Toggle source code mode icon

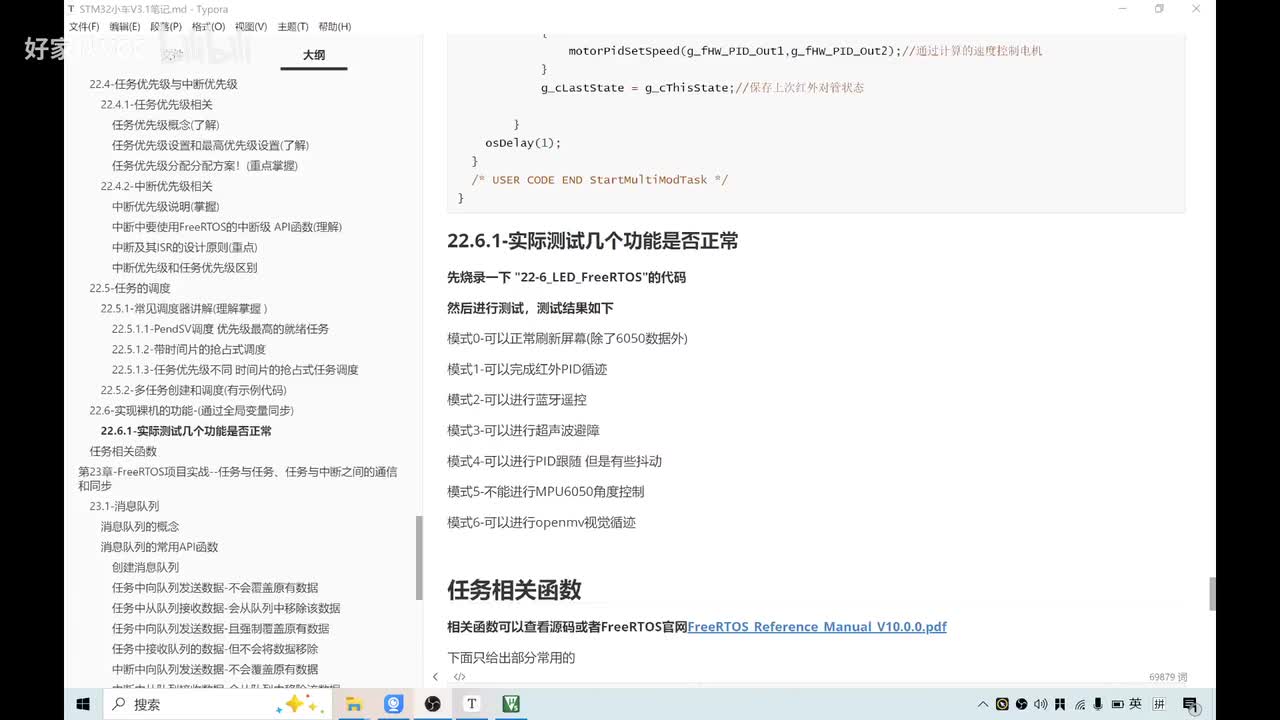point(460,677)
